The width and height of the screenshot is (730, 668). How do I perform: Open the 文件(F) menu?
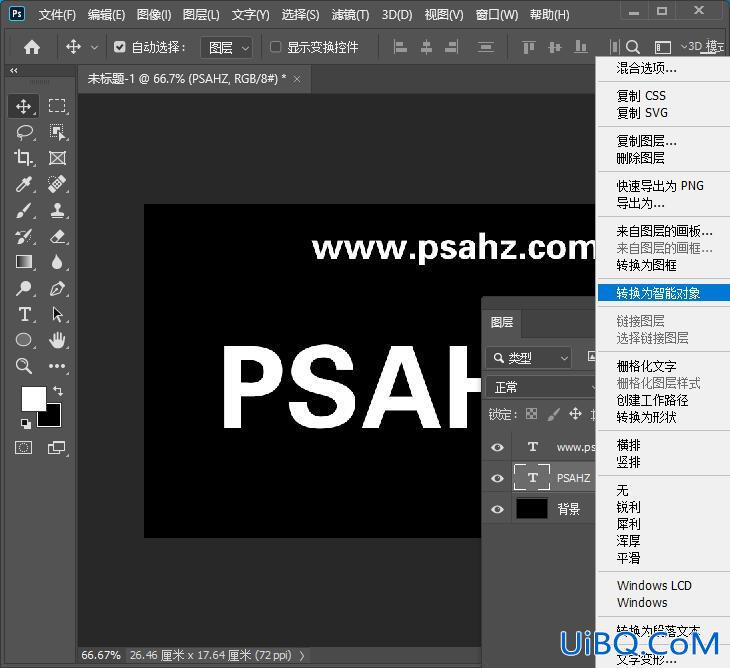pos(57,15)
